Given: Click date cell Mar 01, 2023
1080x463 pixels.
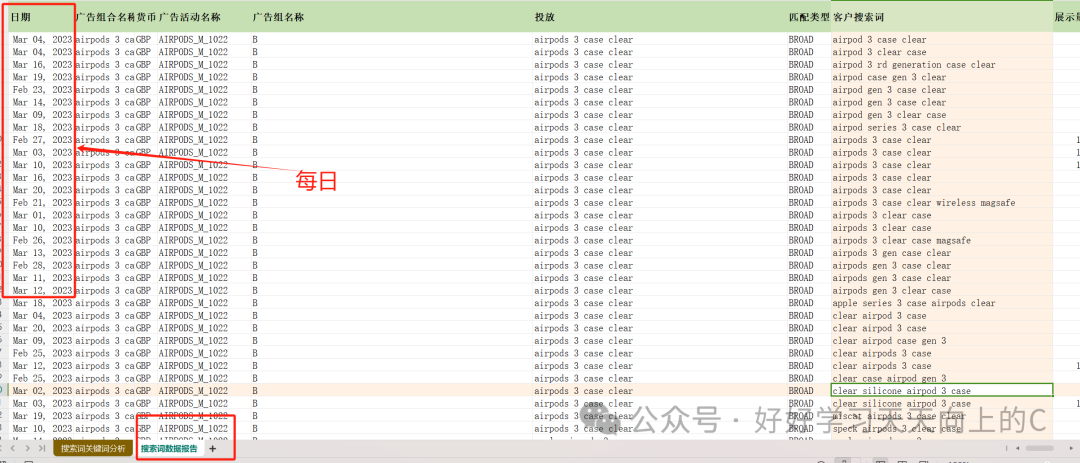Looking at the screenshot, I should [42, 215].
